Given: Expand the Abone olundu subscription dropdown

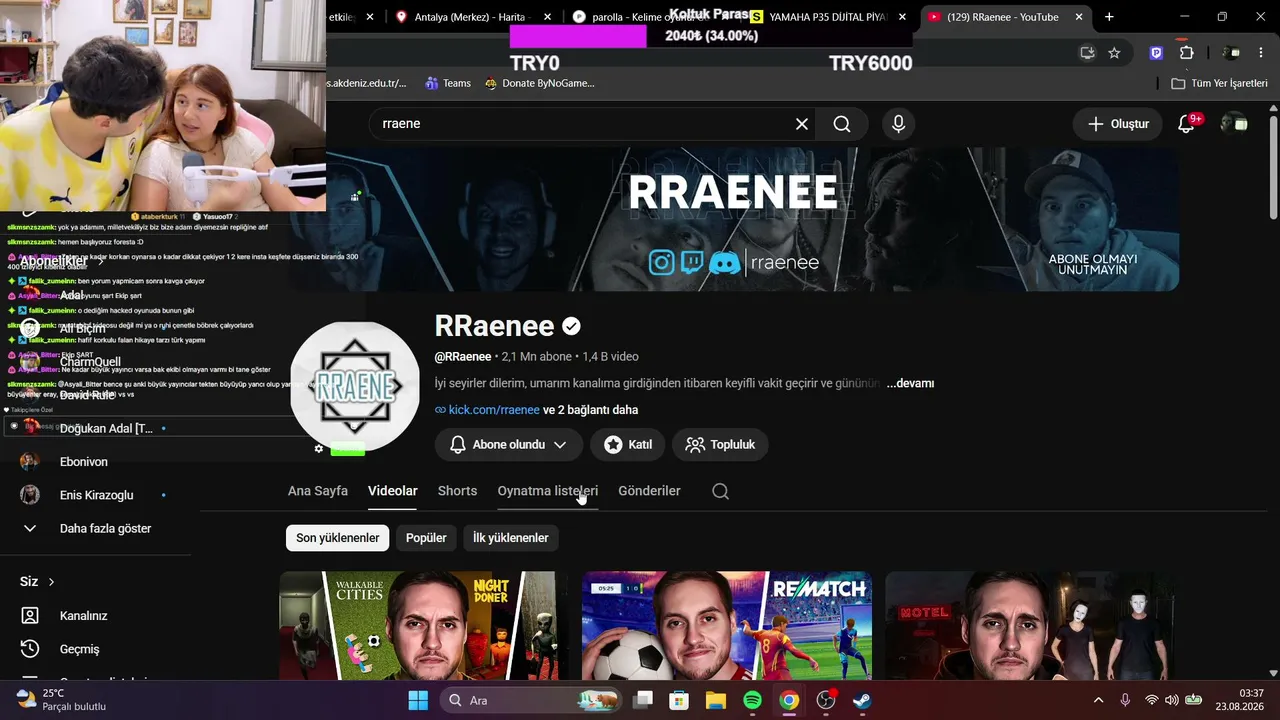Looking at the screenshot, I should (510, 444).
